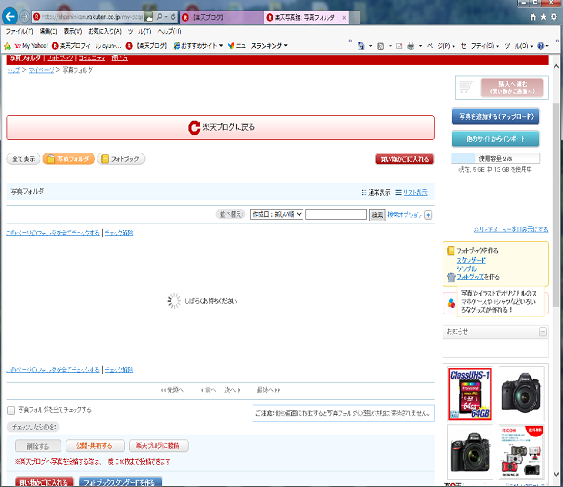This screenshot has width=563, height=487.
Task: Collapse the お知らせ panel with the minus button
Action: coord(543,331)
